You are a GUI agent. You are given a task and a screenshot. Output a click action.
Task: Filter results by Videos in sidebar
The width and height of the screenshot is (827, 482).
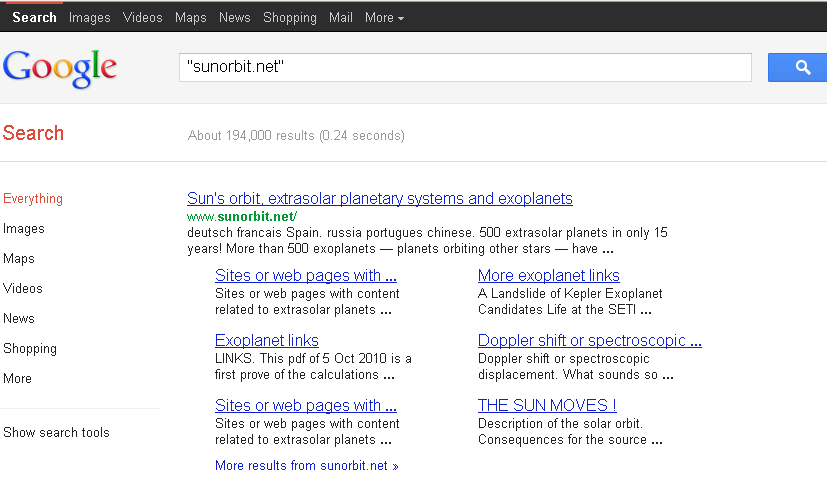pos(23,288)
